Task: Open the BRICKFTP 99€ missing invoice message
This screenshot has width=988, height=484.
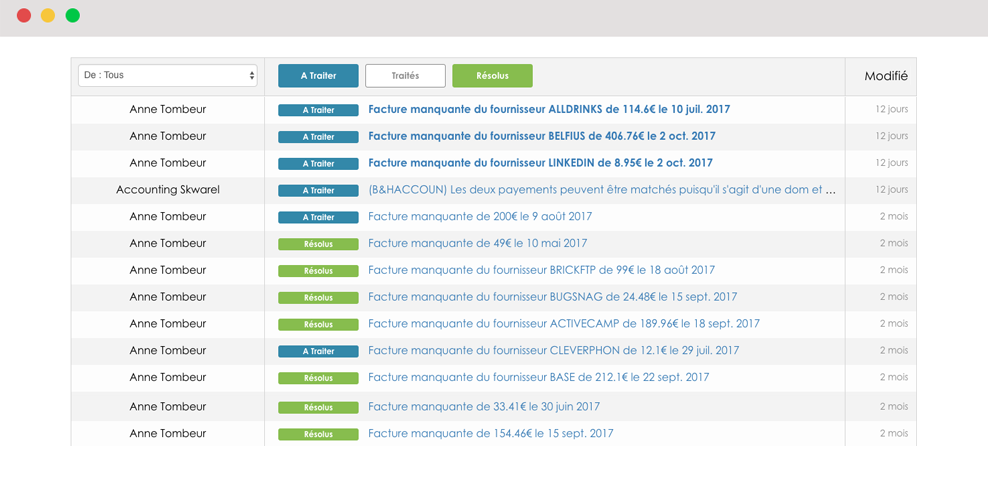Action: 541,270
